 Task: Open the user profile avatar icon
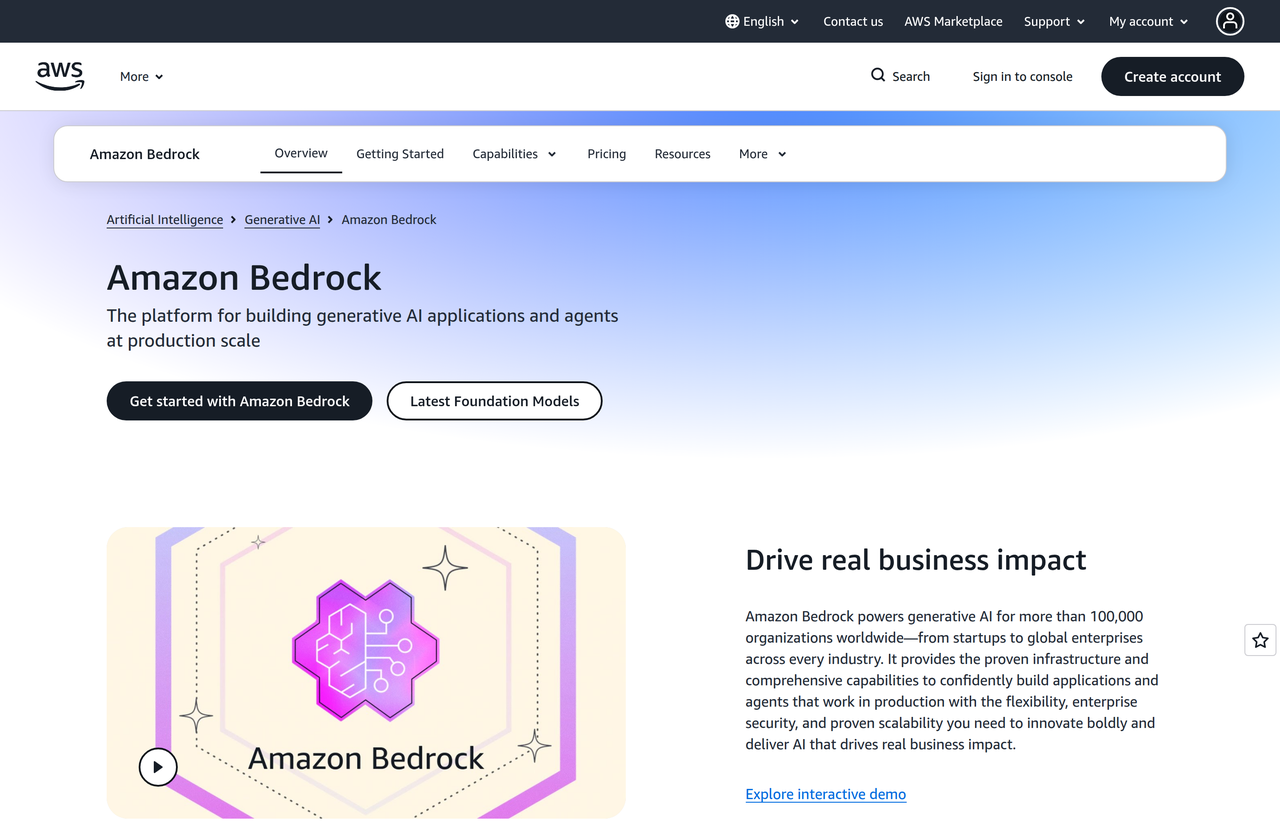click(x=1230, y=21)
